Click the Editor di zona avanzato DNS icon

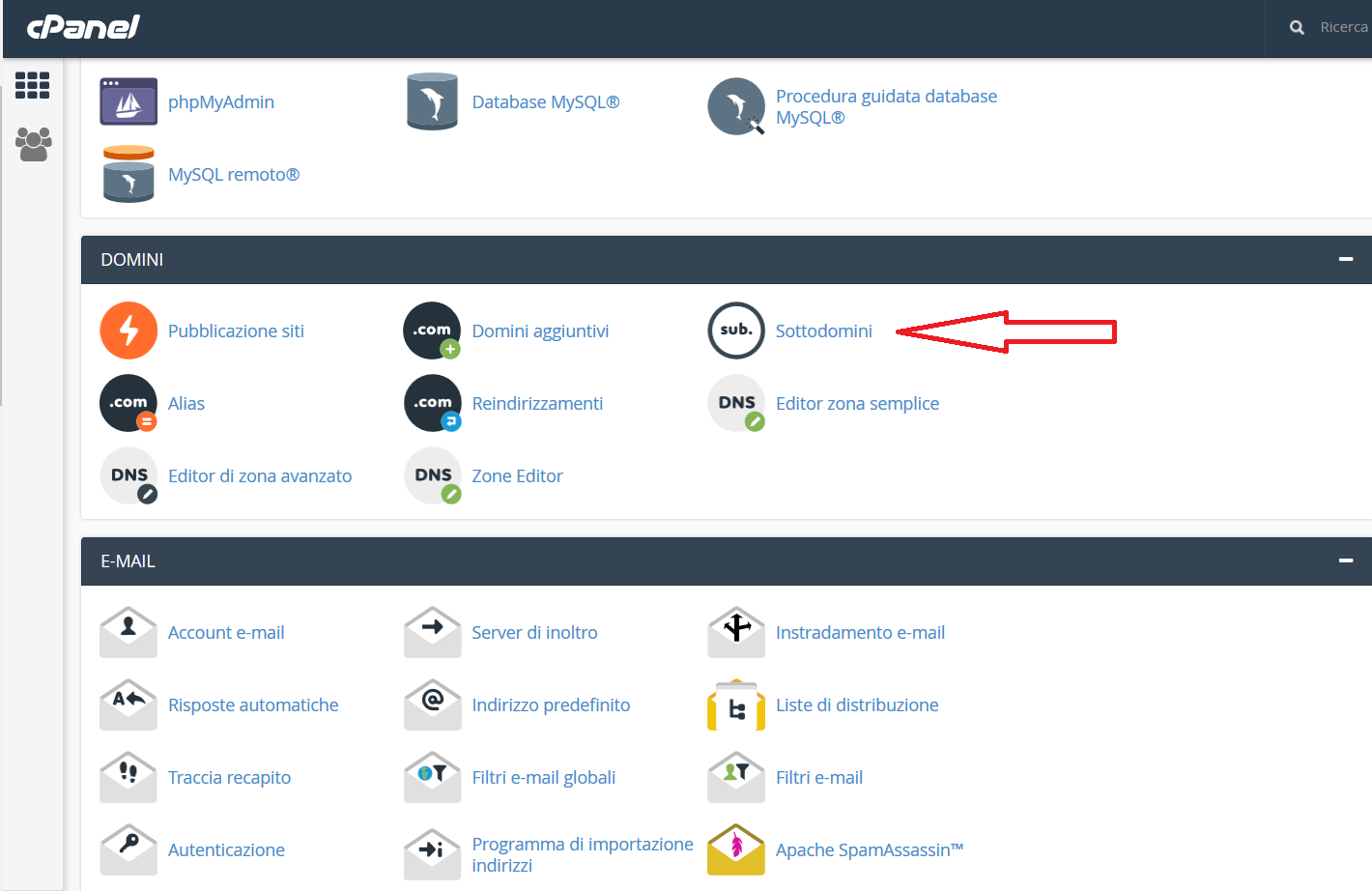129,475
